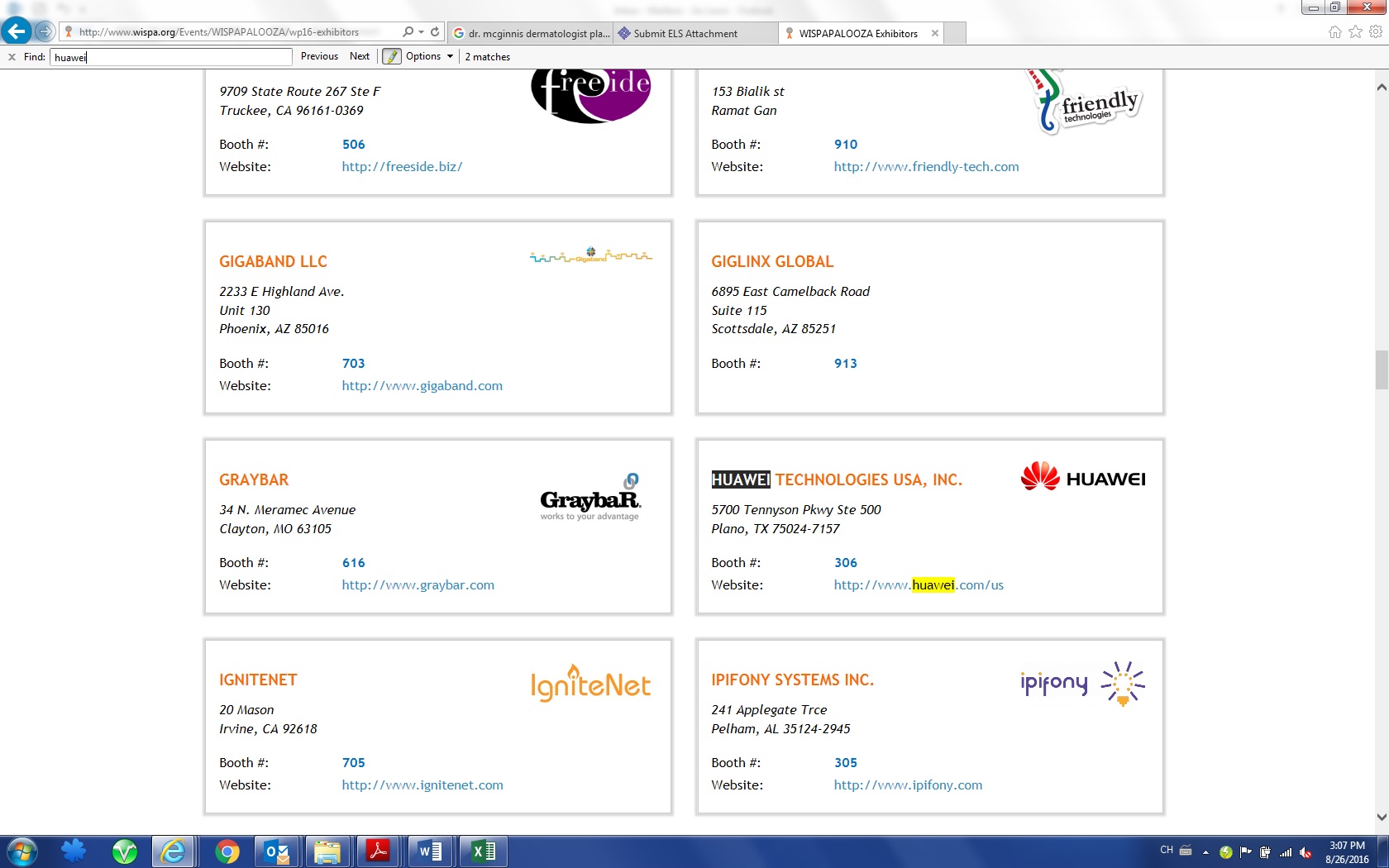The height and width of the screenshot is (868, 1389).
Task: Click the browser forward arrow button
Action: tap(45, 32)
